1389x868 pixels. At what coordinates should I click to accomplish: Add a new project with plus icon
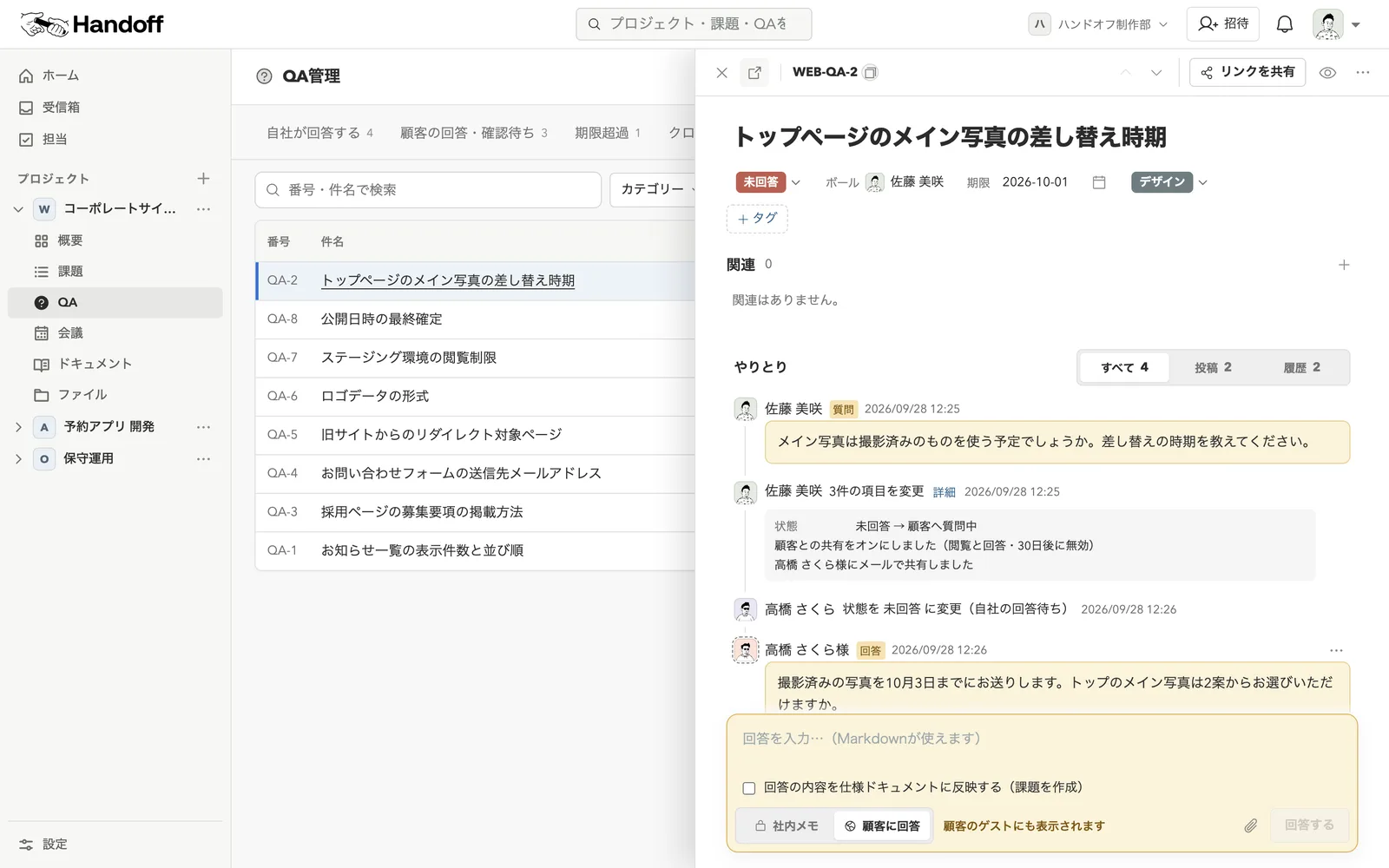203,179
